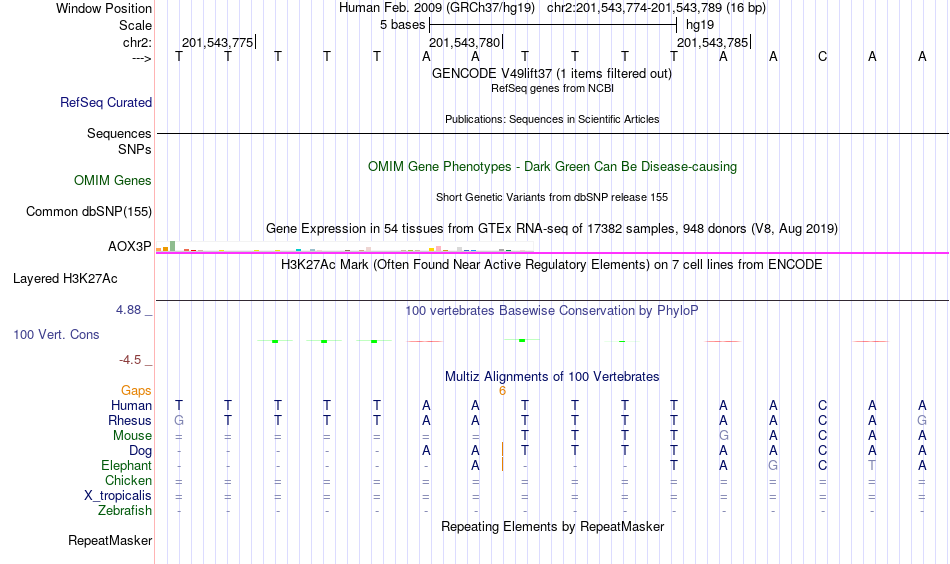The image size is (950, 564).
Task: Click the orange insertion bar in the Elephant row
Action: pos(502,464)
